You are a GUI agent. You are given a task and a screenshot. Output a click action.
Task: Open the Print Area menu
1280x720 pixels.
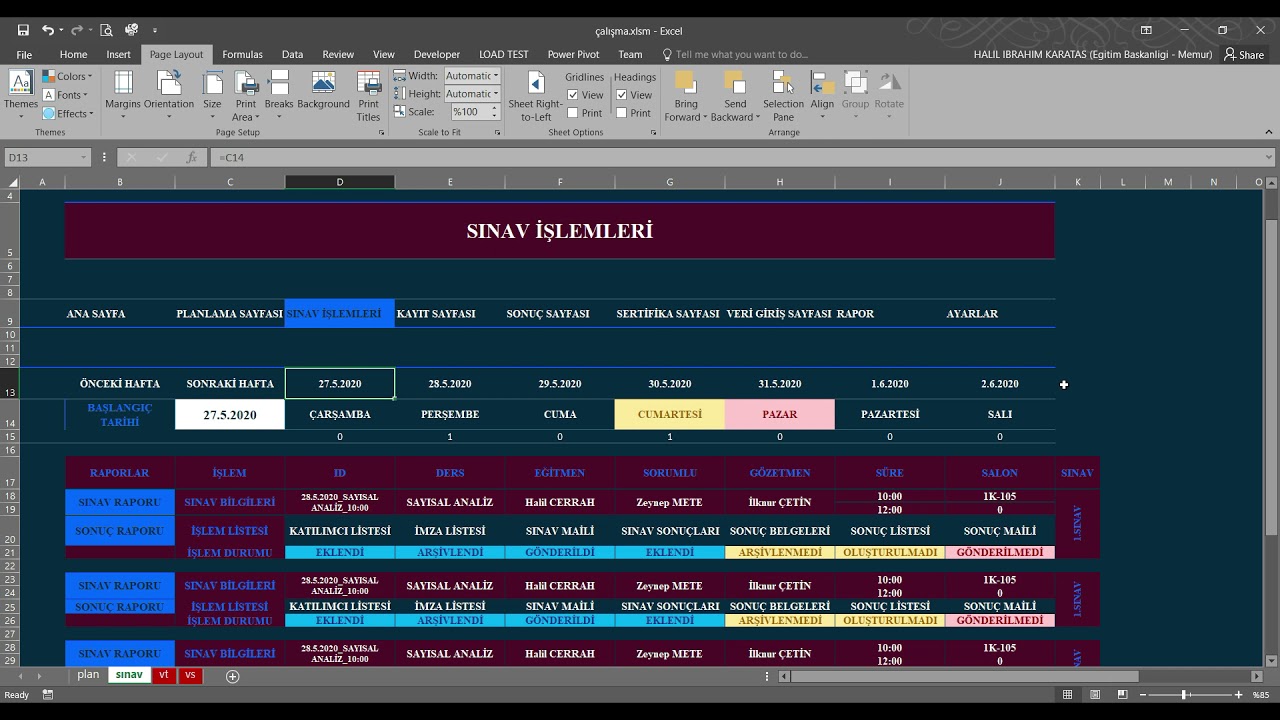click(x=245, y=96)
